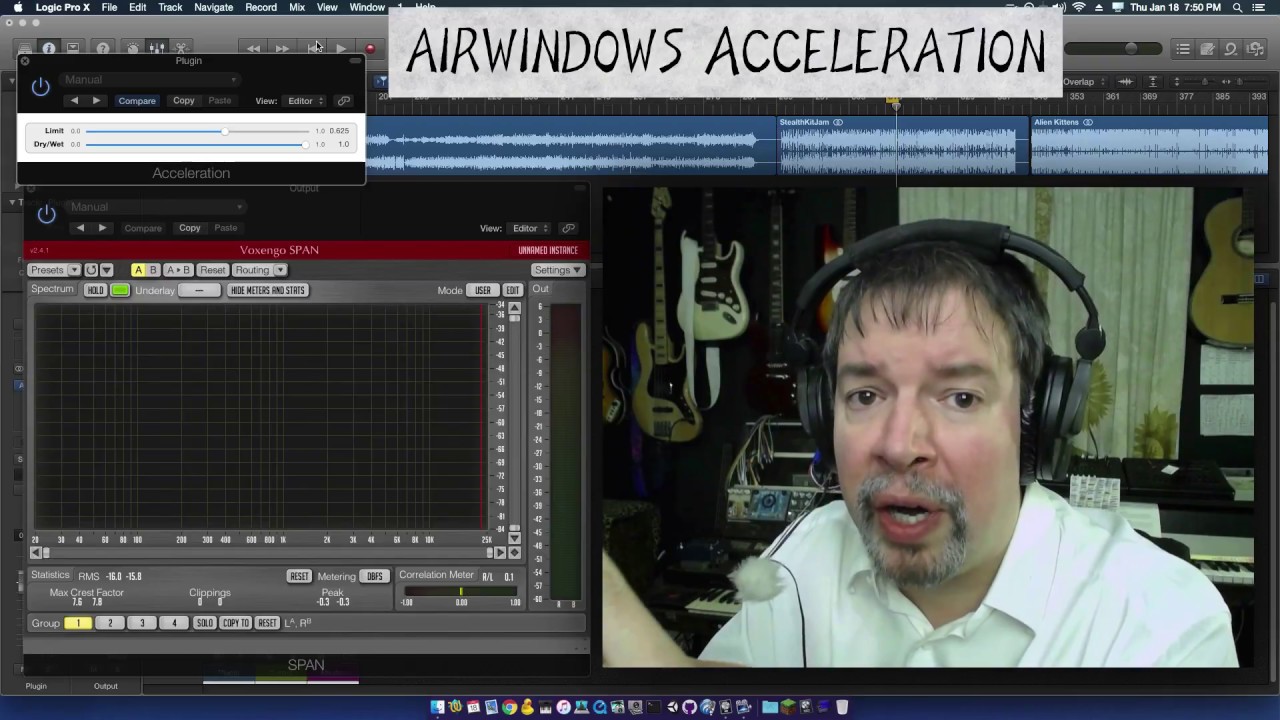Screen dimensions: 1280x720
Task: Open Finder in the Dock
Action: click(x=437, y=707)
